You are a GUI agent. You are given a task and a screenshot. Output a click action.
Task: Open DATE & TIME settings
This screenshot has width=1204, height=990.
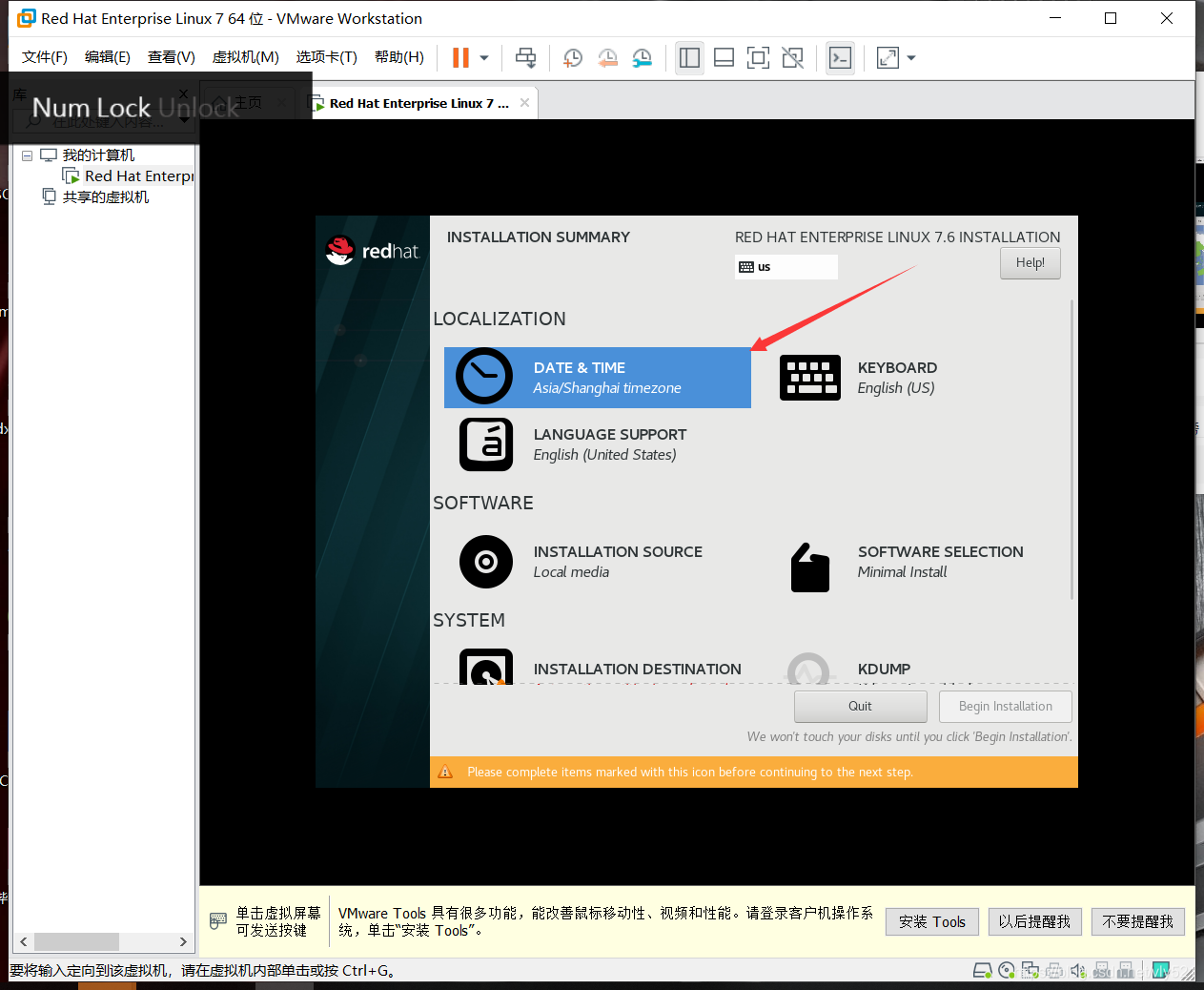pyautogui.click(x=598, y=378)
